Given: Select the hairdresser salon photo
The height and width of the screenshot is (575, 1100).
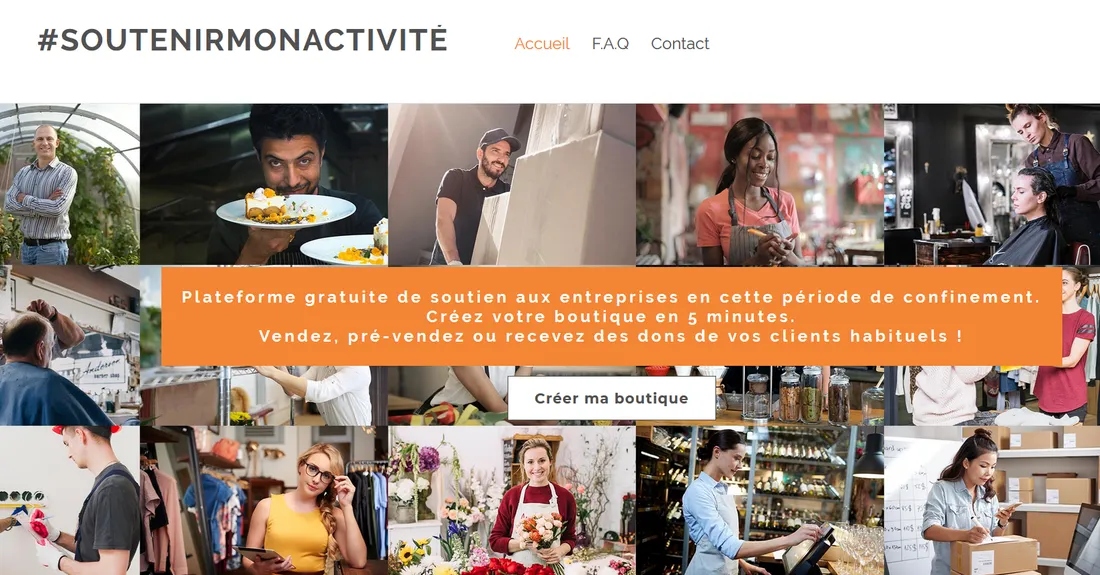Looking at the screenshot, I should point(992,184).
